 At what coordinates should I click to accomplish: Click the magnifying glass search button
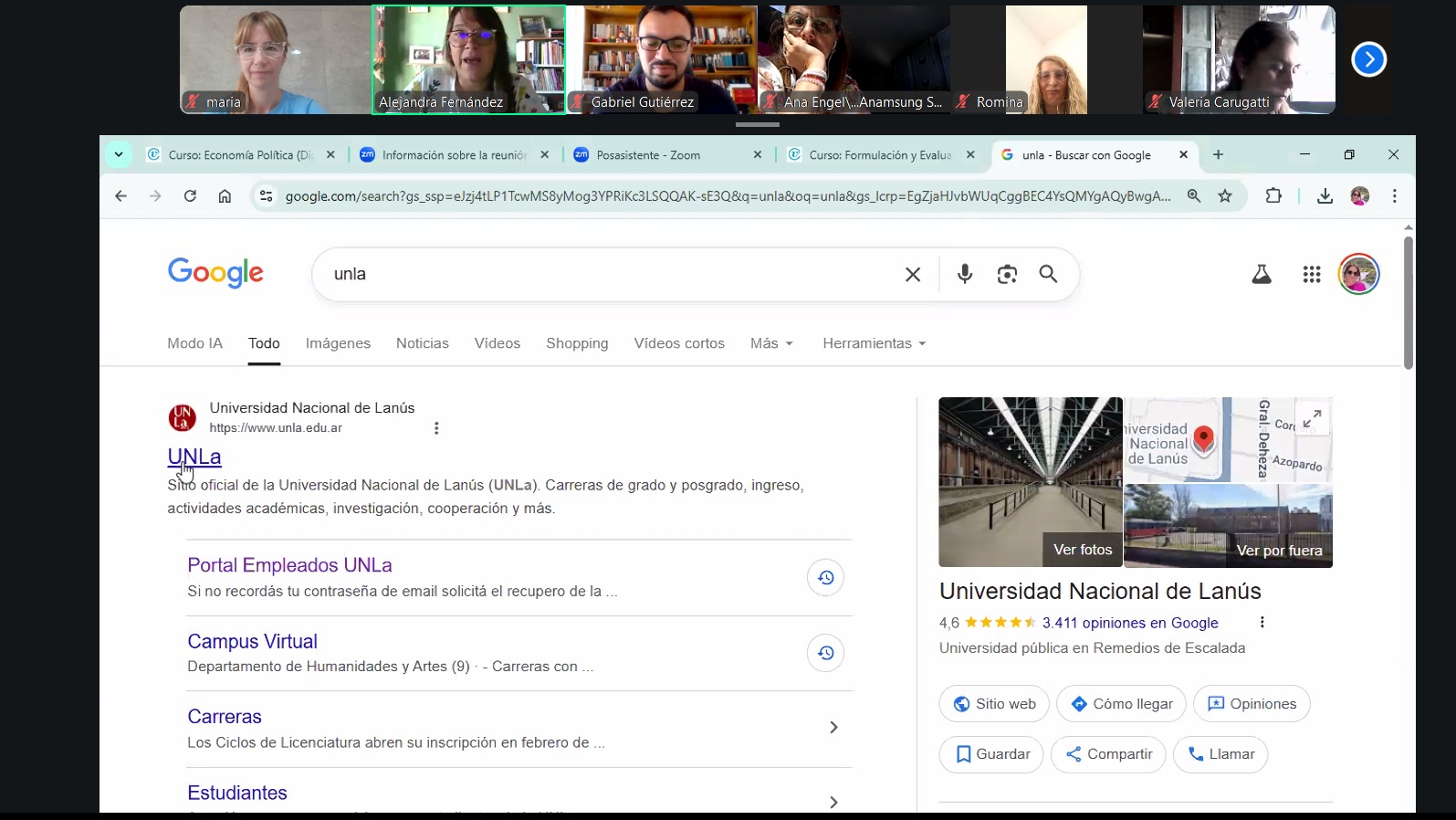point(1048,274)
